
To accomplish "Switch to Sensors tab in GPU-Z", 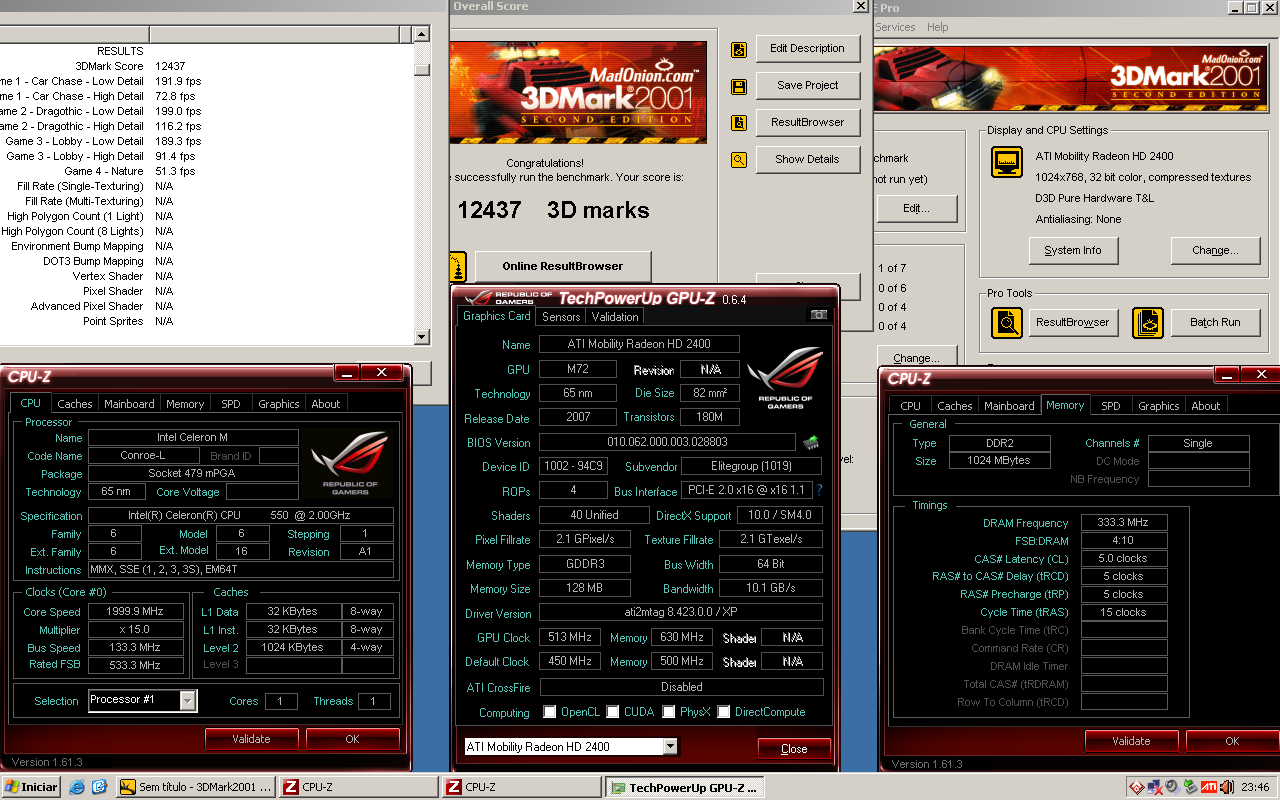I will point(561,317).
